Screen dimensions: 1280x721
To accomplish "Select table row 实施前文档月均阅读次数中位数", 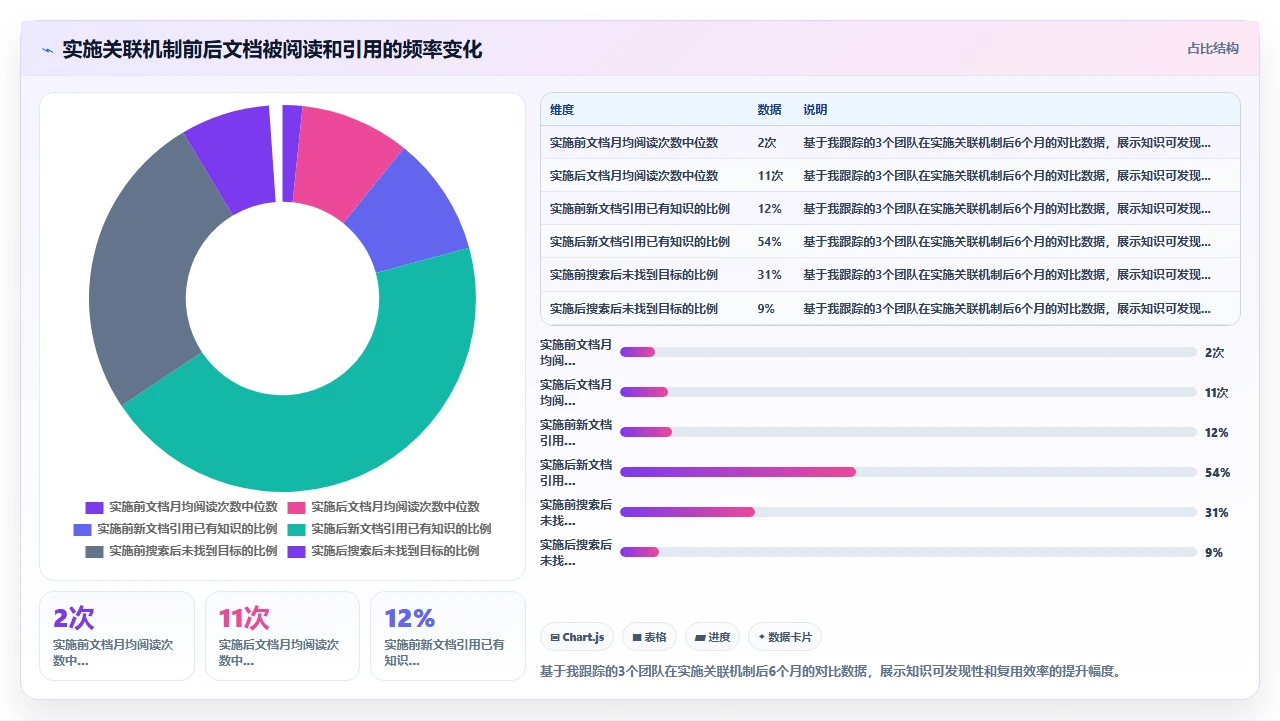I will pos(890,142).
